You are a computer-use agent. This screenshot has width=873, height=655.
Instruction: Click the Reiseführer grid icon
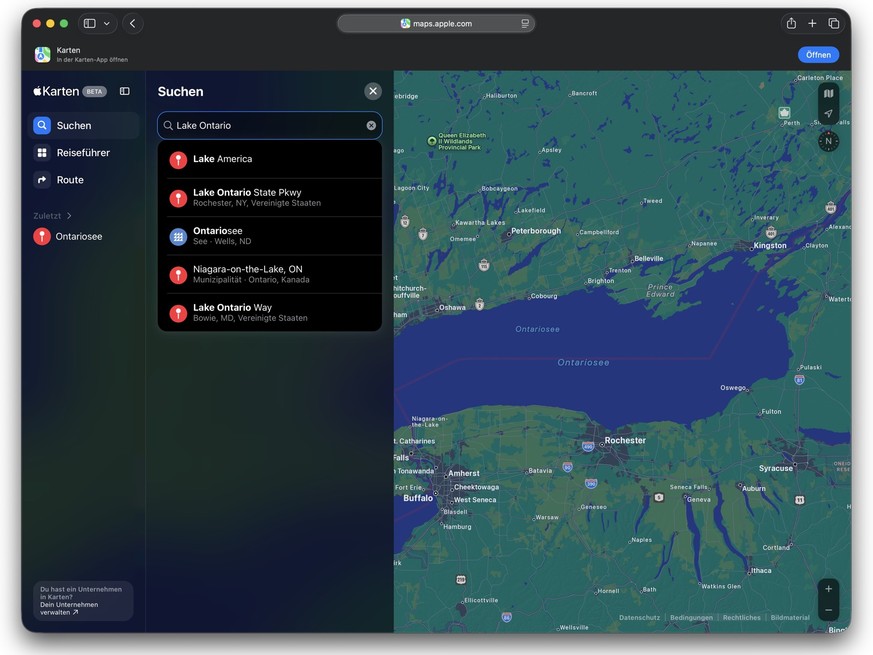pyautogui.click(x=42, y=153)
